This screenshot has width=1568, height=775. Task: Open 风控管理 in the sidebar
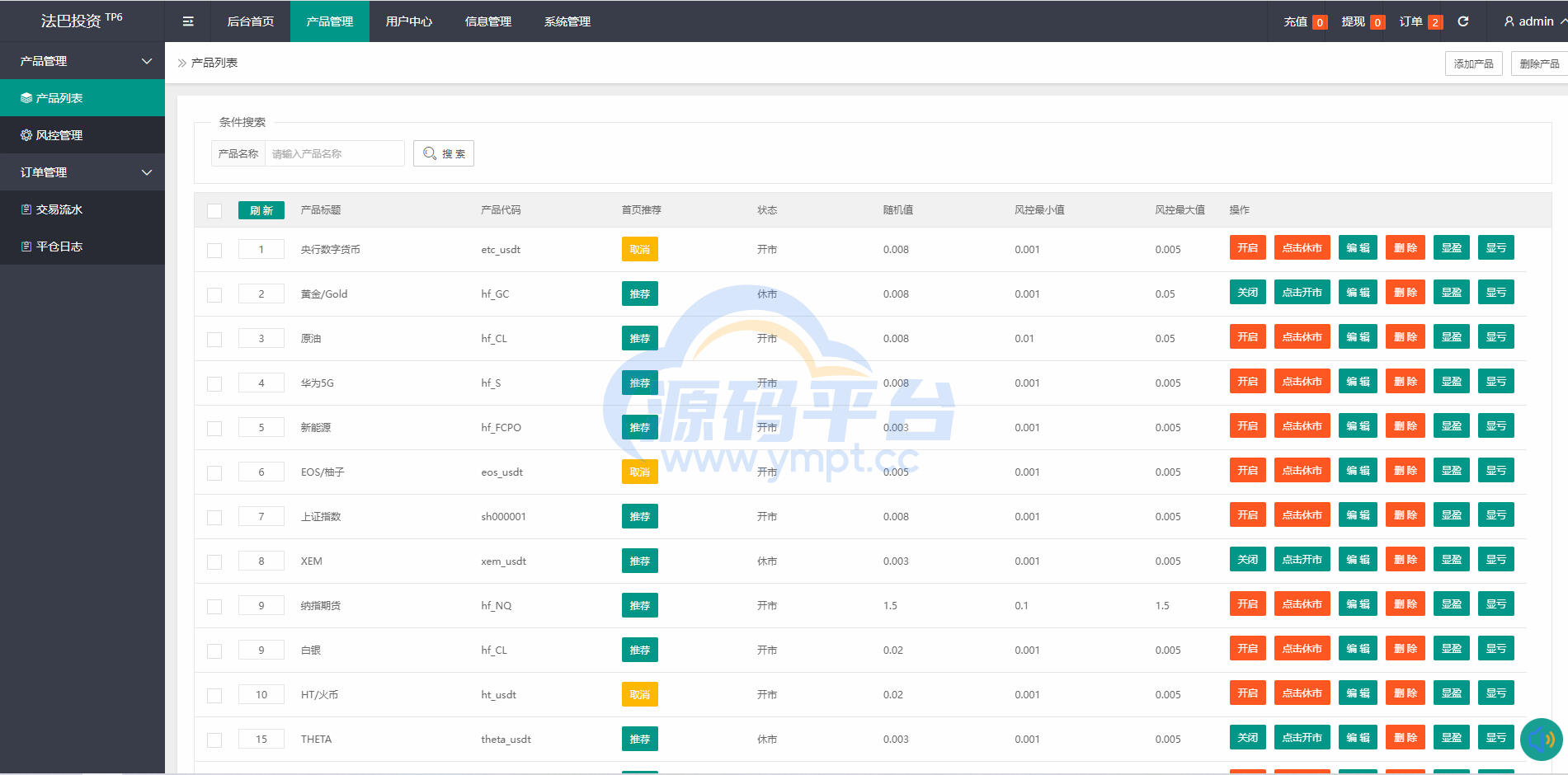pos(82,135)
